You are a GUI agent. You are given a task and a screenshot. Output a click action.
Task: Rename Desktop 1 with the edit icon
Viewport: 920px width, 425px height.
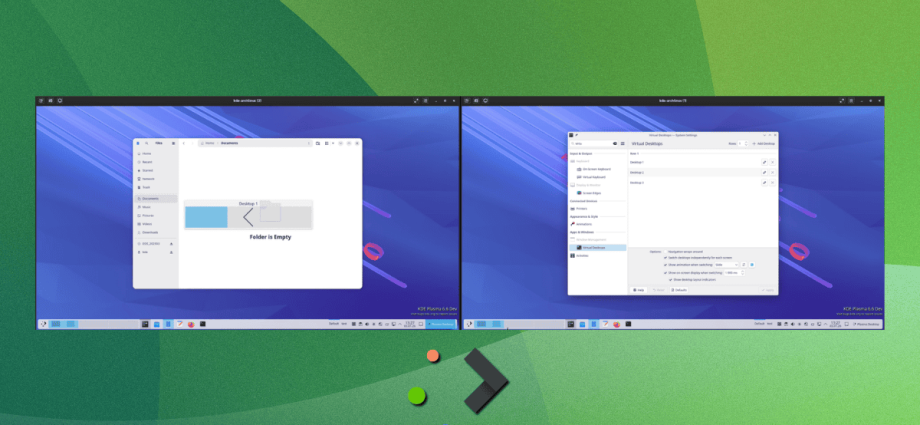[765, 162]
